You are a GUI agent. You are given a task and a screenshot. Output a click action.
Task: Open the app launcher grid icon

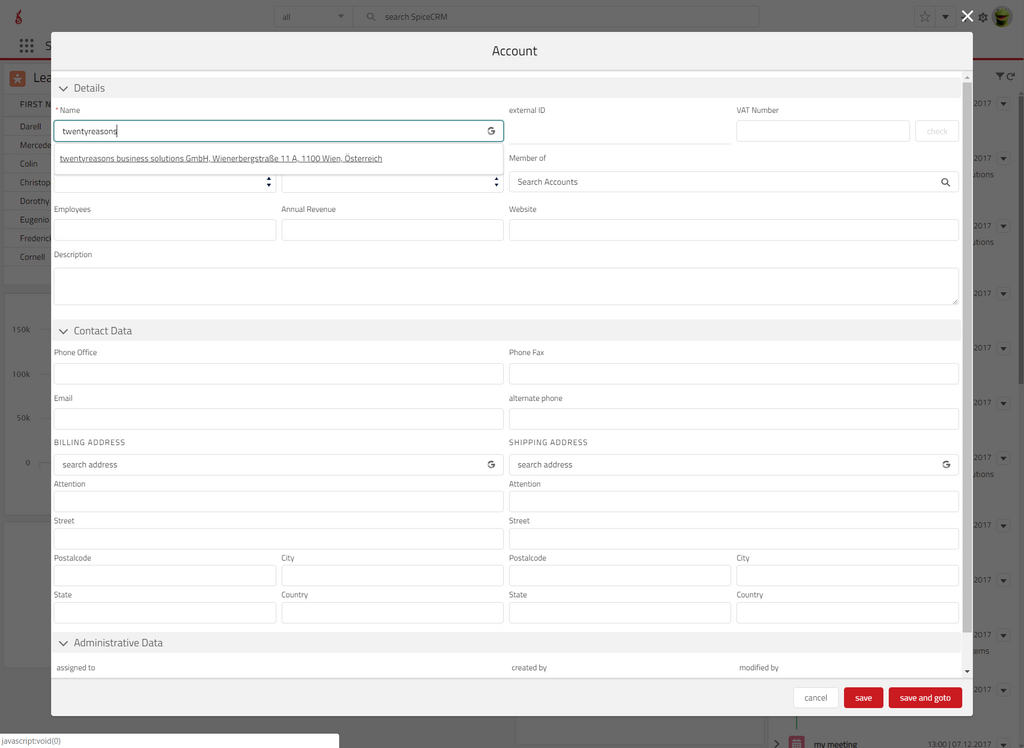click(x=26, y=46)
